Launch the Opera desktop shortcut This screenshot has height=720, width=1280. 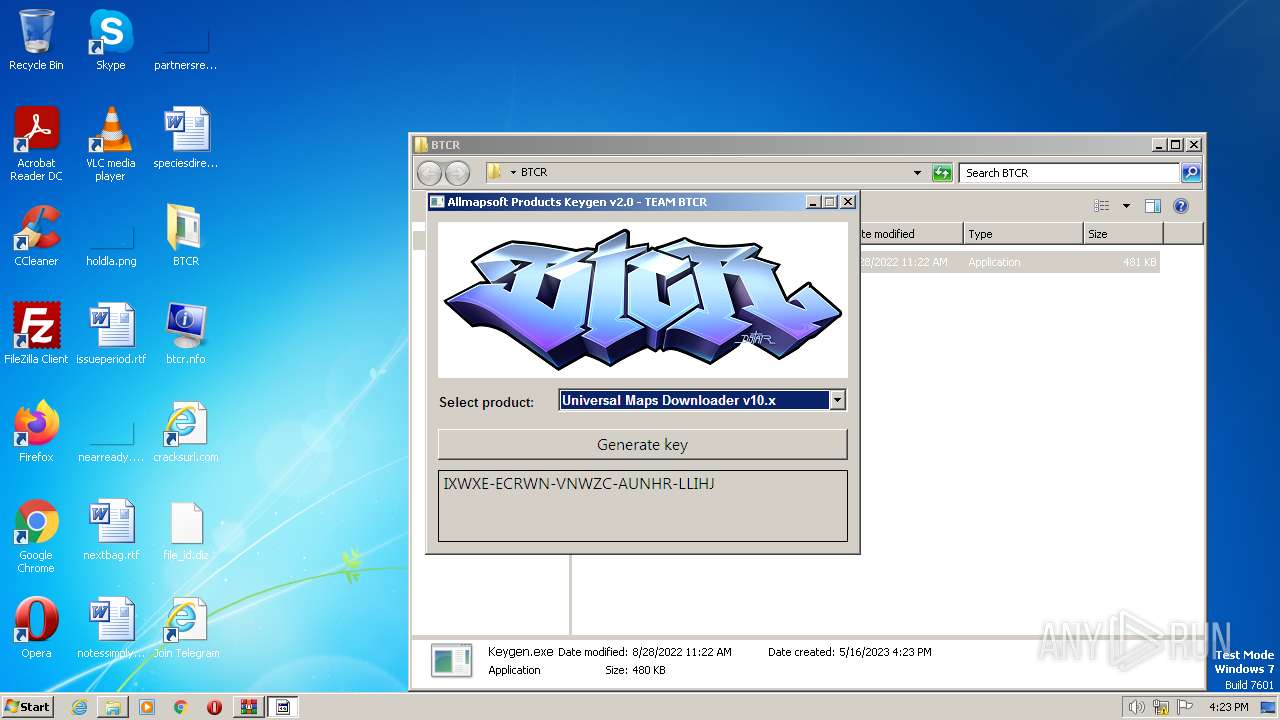[x=36, y=627]
